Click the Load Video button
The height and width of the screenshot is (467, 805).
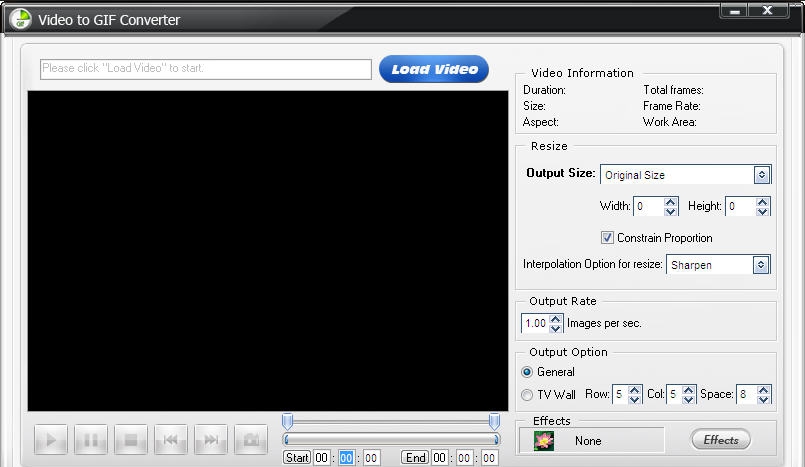click(x=434, y=69)
